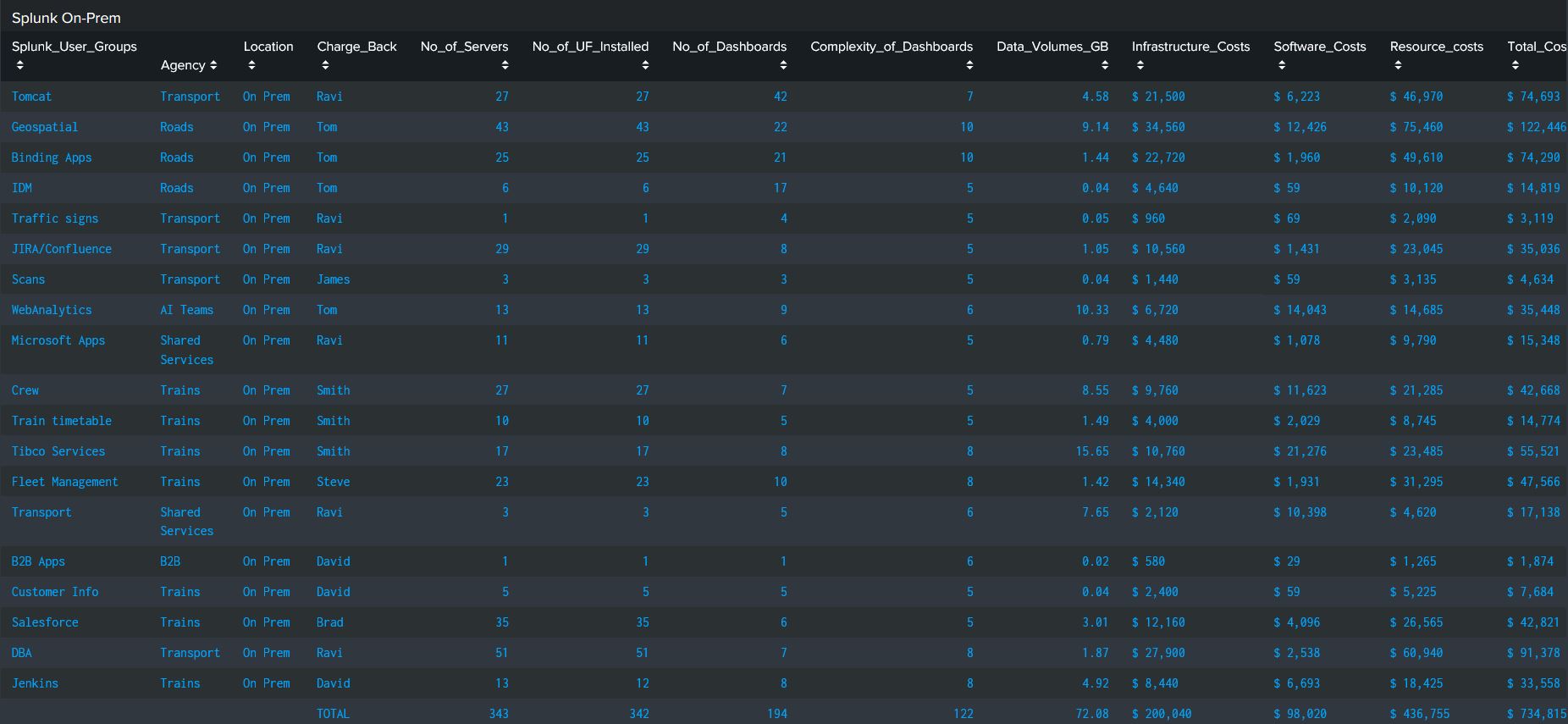Select Jenkins user group cell

point(35,683)
